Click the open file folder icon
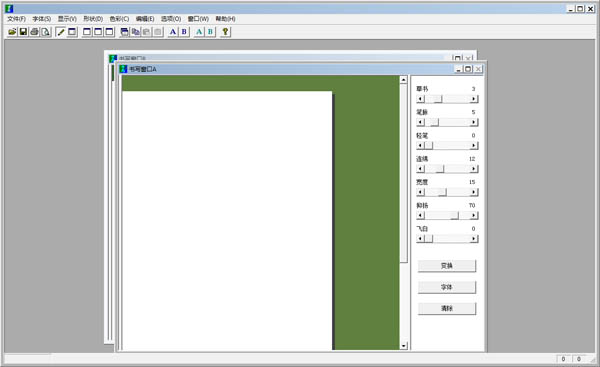The width and height of the screenshot is (600, 367). tap(12, 32)
